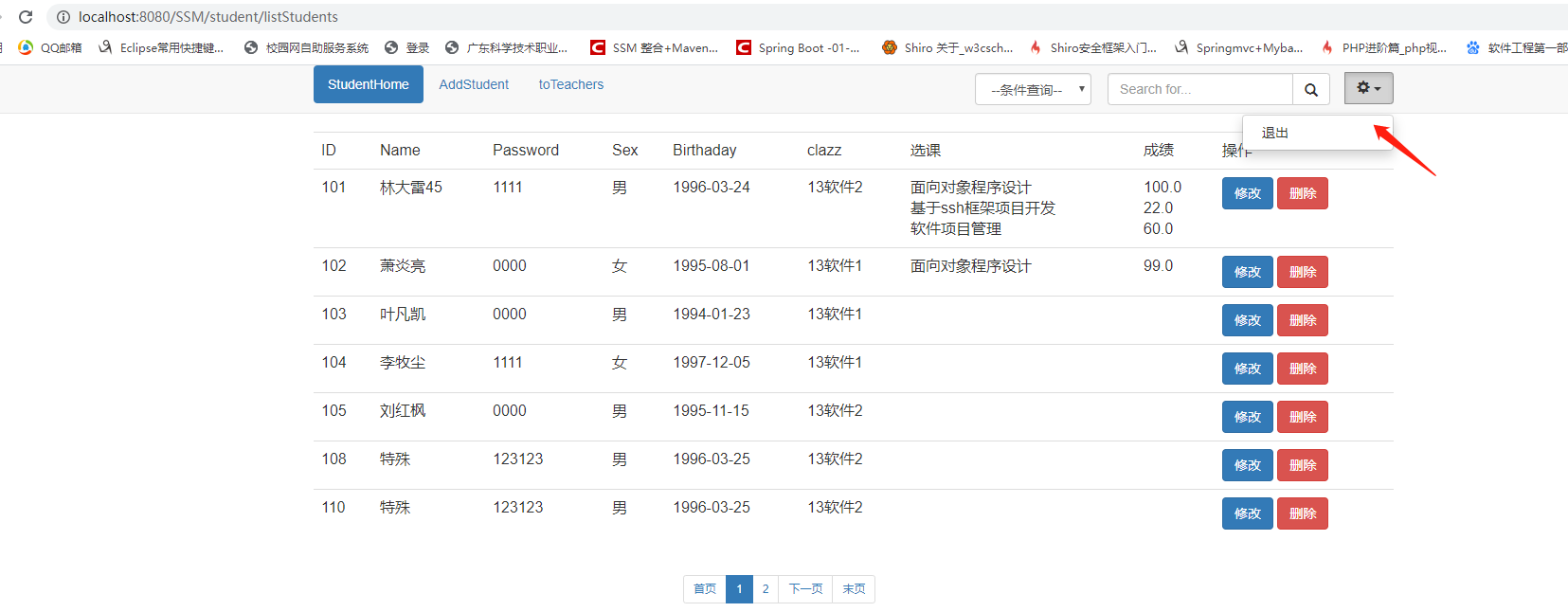This screenshot has width=1568, height=612.
Task: Open the 登录 bookmark
Action: pos(407,47)
